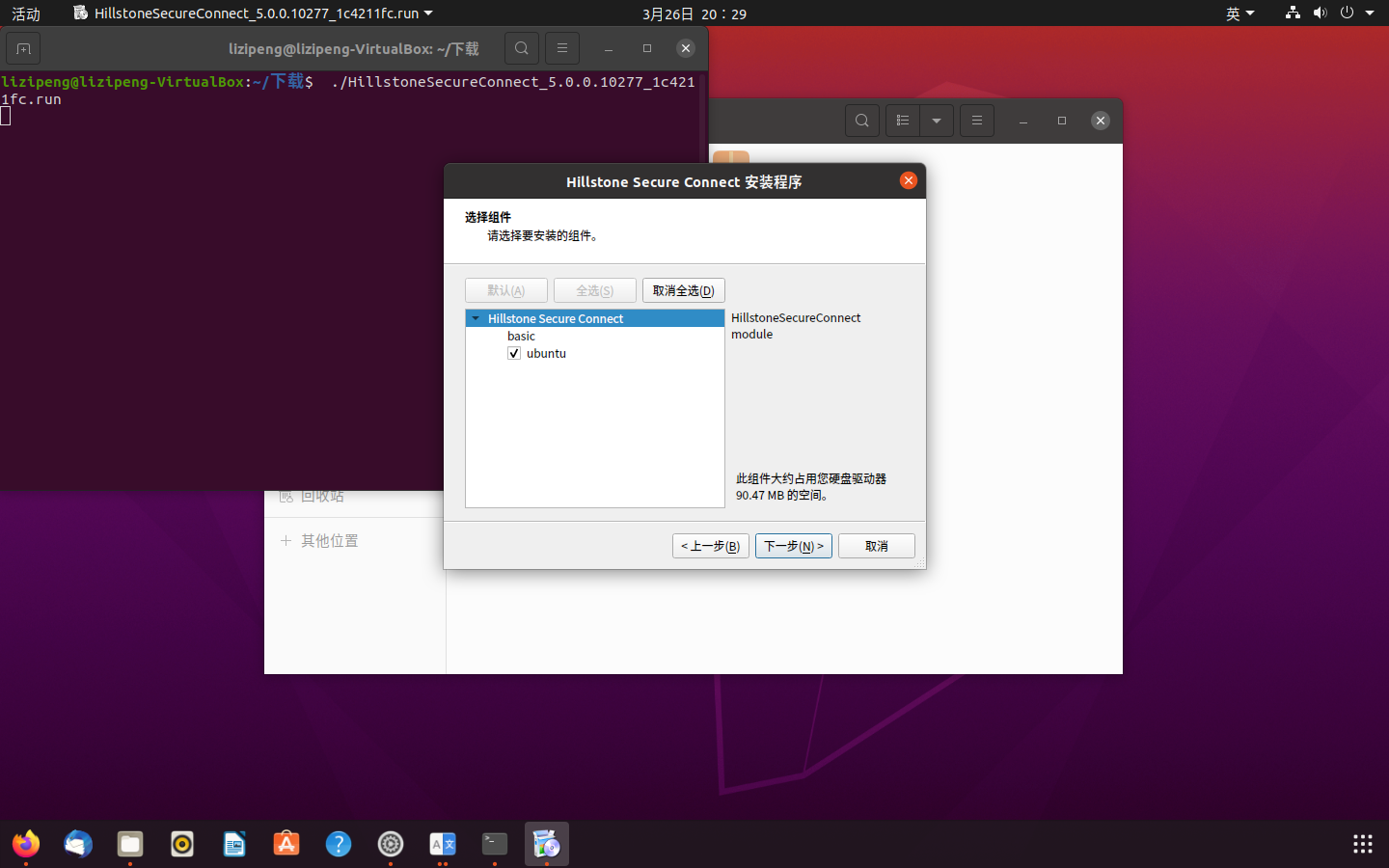The width and height of the screenshot is (1389, 868).
Task: Minimize the Files window
Action: 1023,121
